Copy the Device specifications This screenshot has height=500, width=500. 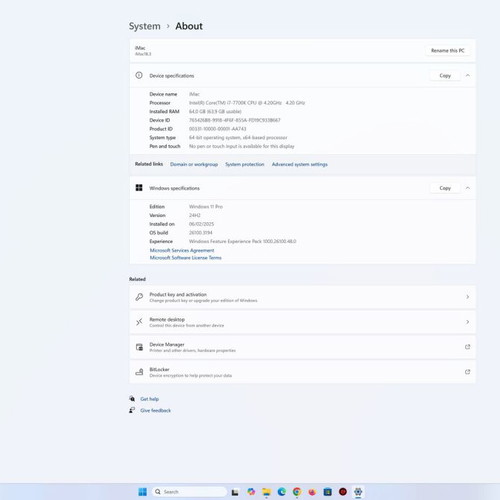[445, 76]
